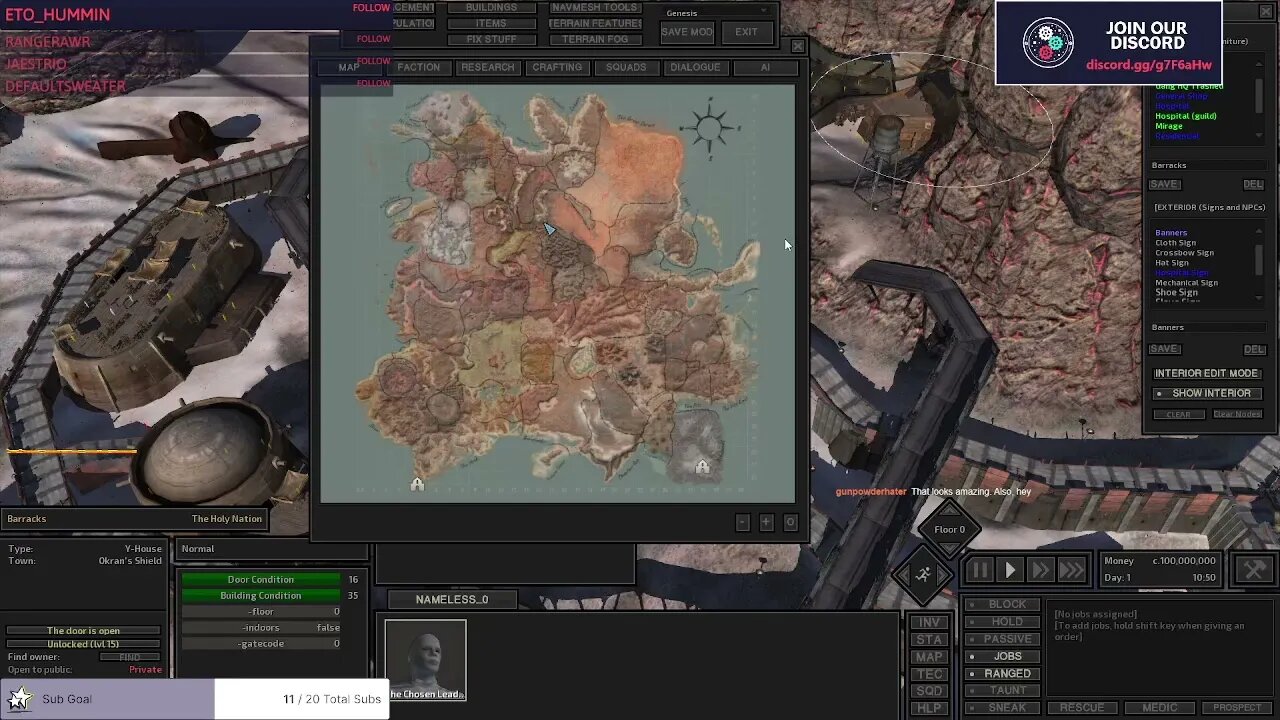This screenshot has width=1280, height=720.
Task: Go down a floor with the Floor down arrow
Action: point(949,549)
